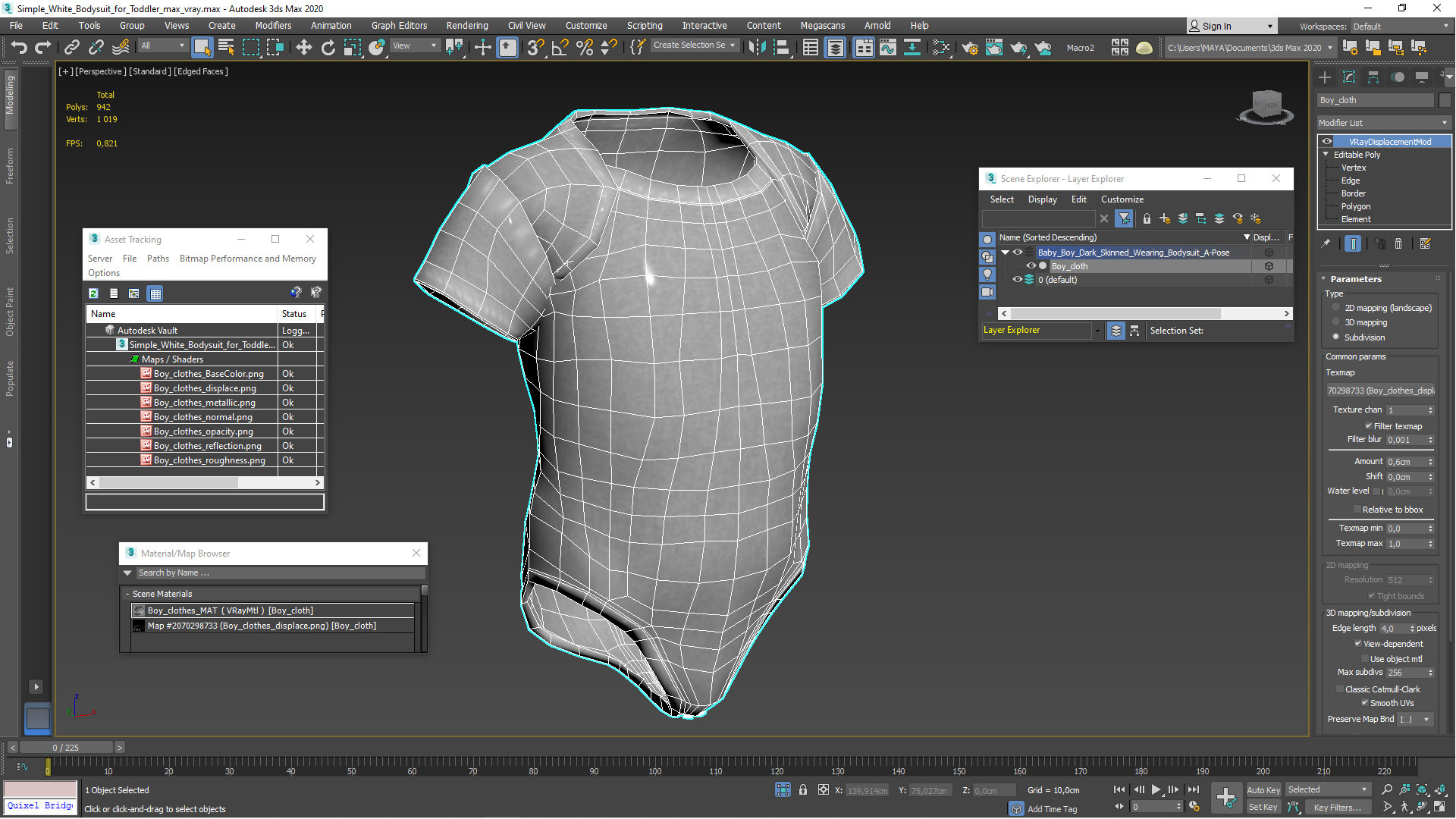Toggle Selection Lock icon in status bar

click(x=803, y=790)
